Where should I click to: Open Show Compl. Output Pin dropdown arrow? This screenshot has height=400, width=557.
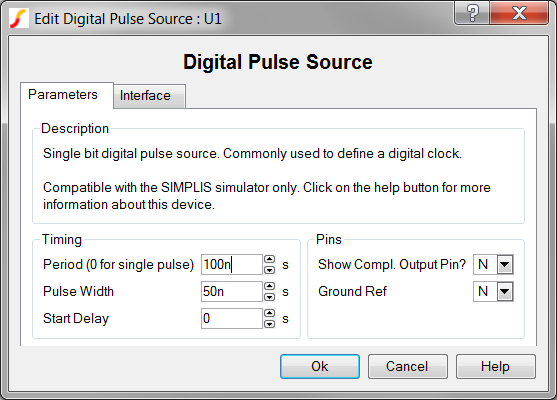point(505,264)
